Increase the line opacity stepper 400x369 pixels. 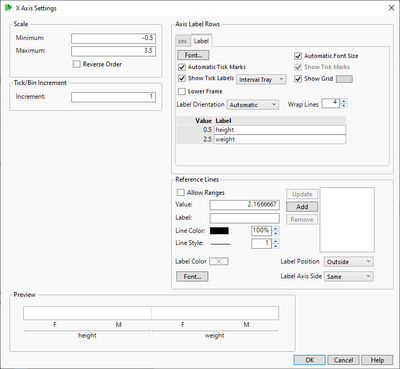[276, 228]
